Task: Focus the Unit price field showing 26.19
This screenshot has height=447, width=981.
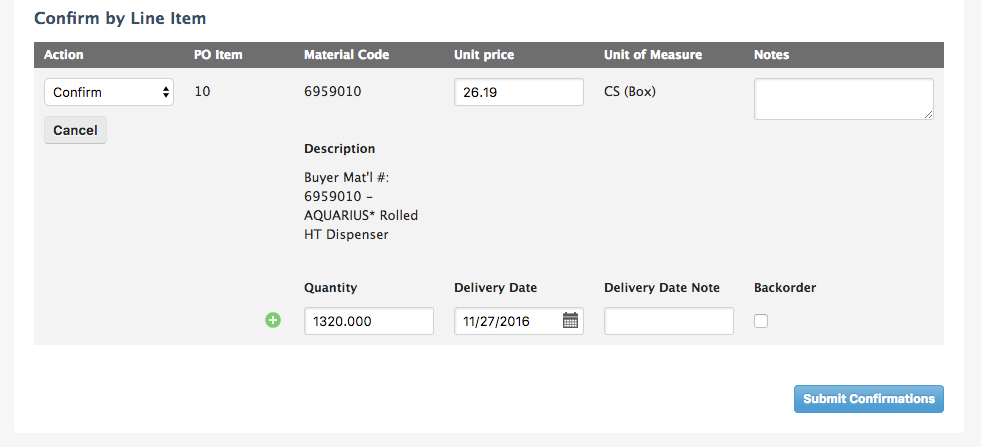Action: pos(519,92)
